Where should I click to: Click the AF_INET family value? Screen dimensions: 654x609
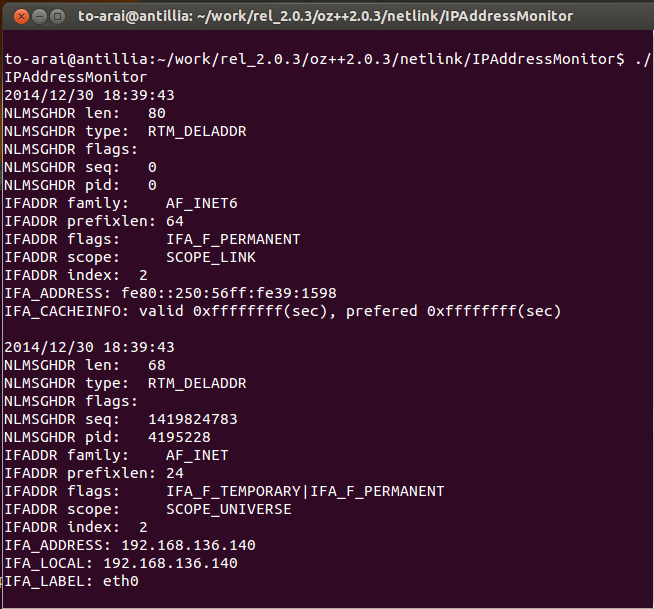pos(197,455)
